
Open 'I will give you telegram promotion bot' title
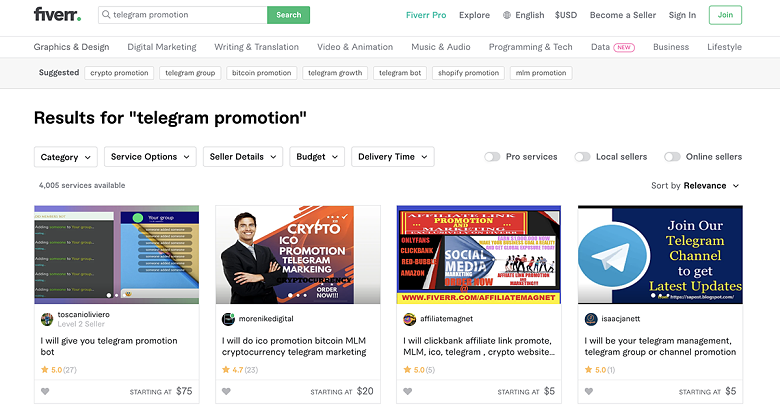pos(109,346)
